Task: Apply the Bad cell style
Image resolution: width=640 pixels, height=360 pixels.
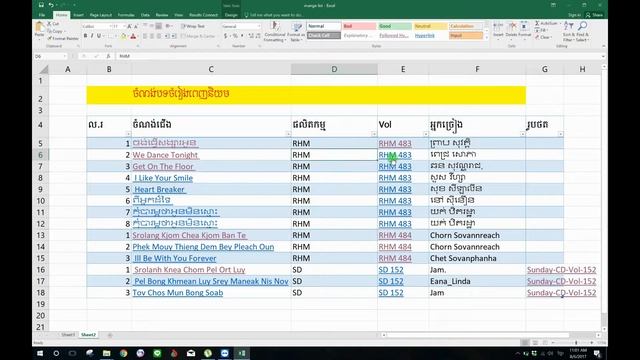Action: point(359,26)
